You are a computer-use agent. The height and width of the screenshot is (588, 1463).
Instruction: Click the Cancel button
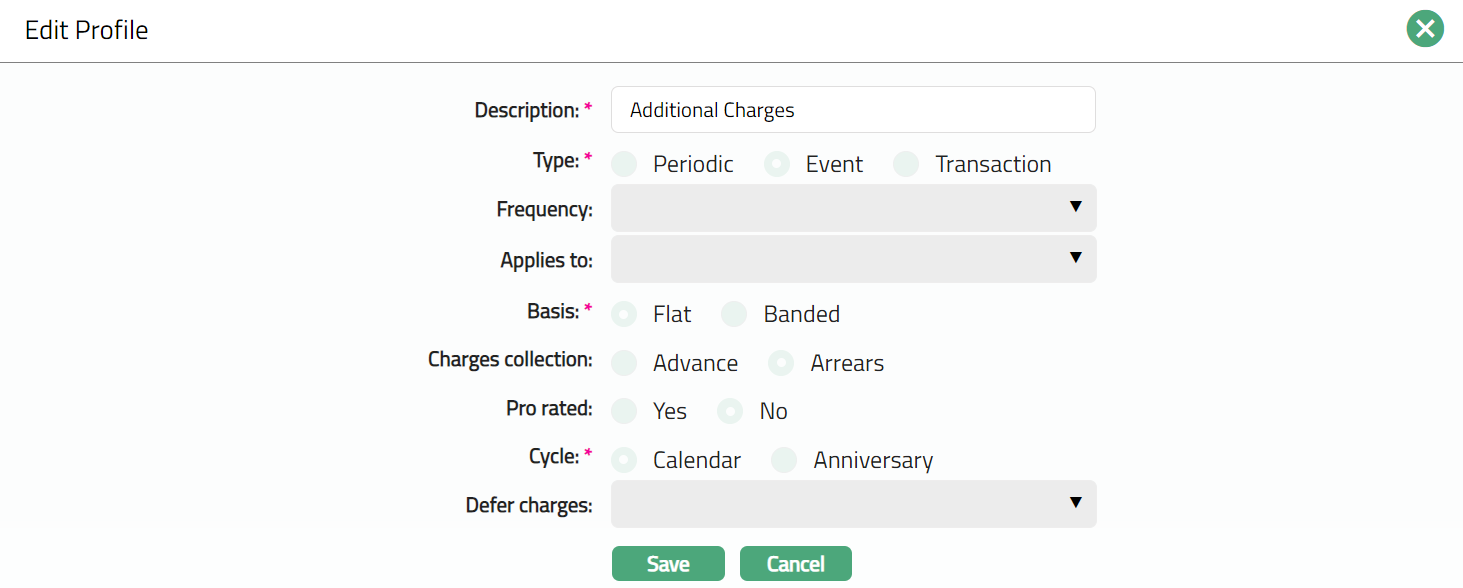point(795,564)
